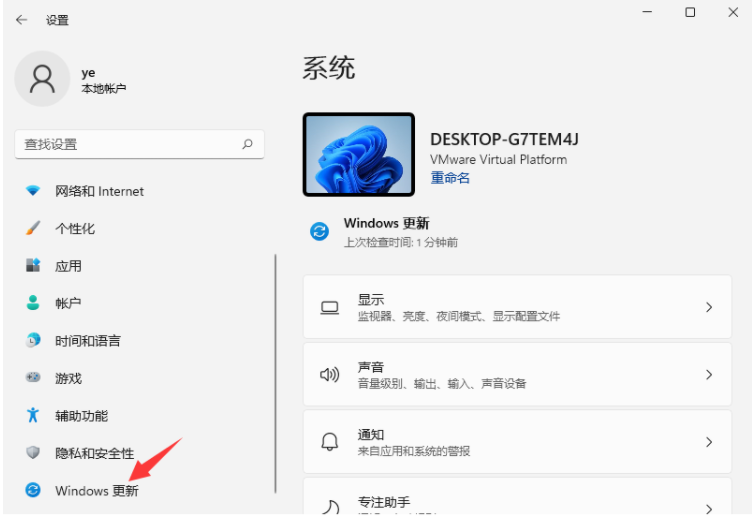Open the ye user profile avatar

42,79
